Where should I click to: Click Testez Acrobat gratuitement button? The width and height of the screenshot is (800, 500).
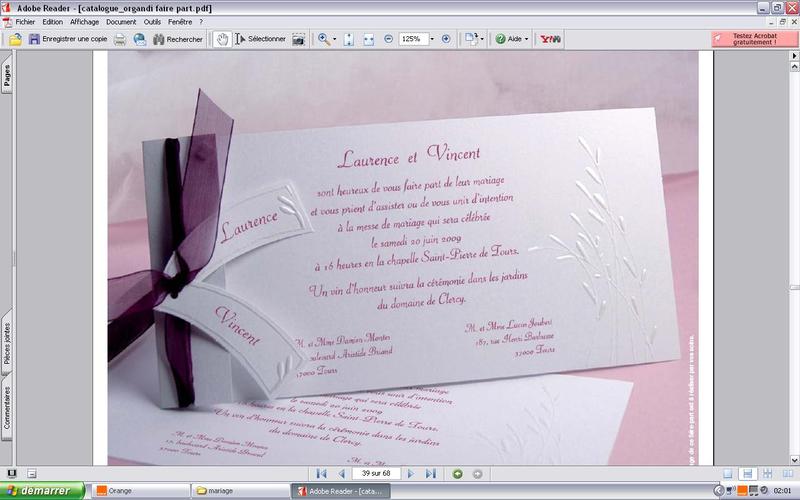(754, 39)
